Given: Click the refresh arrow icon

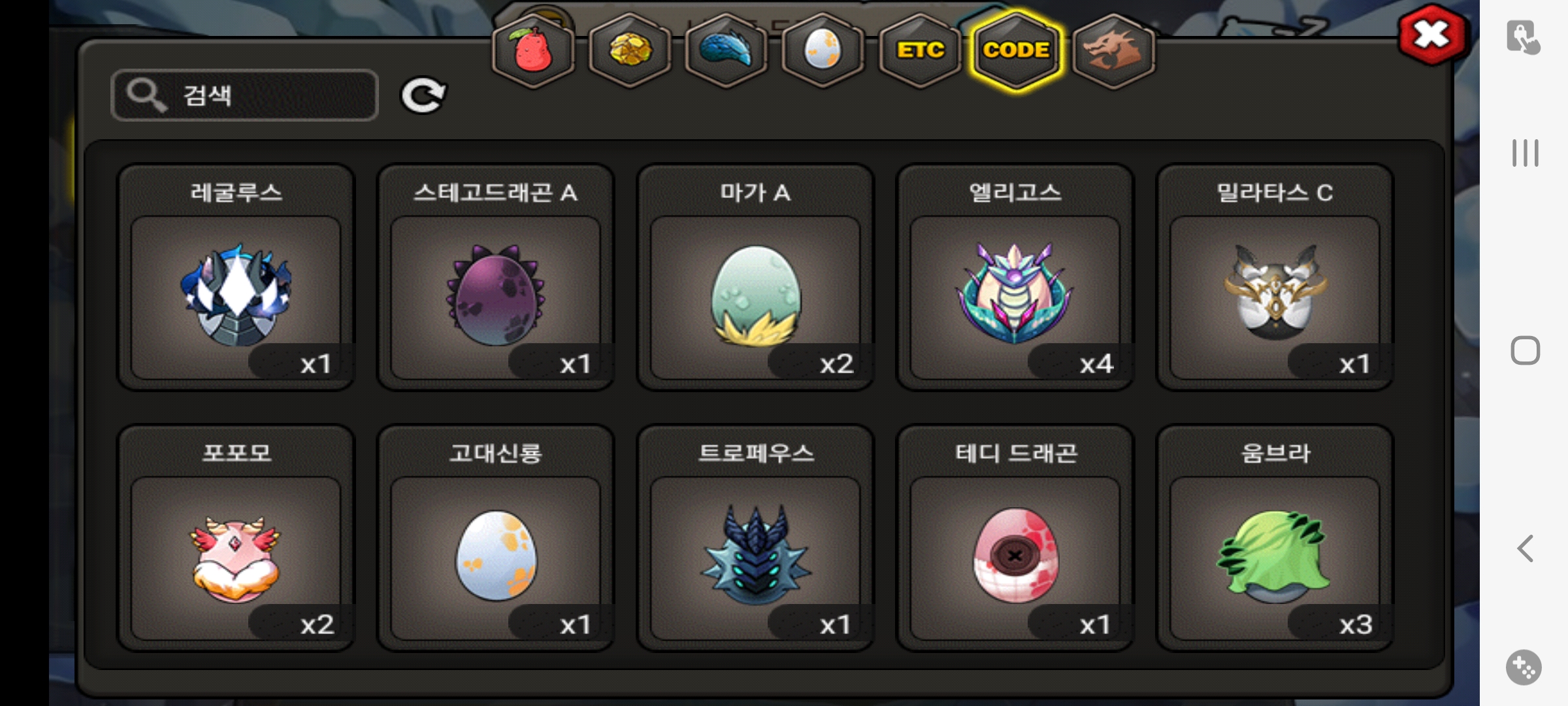Looking at the screenshot, I should (x=423, y=95).
